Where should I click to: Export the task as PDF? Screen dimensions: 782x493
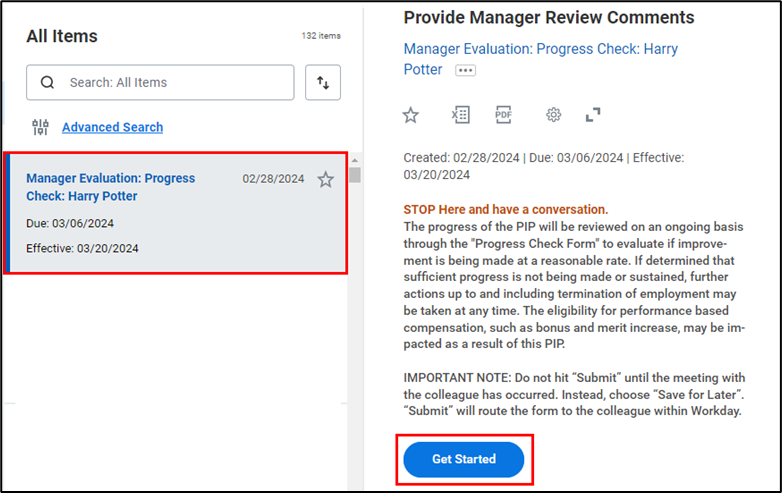[x=503, y=115]
